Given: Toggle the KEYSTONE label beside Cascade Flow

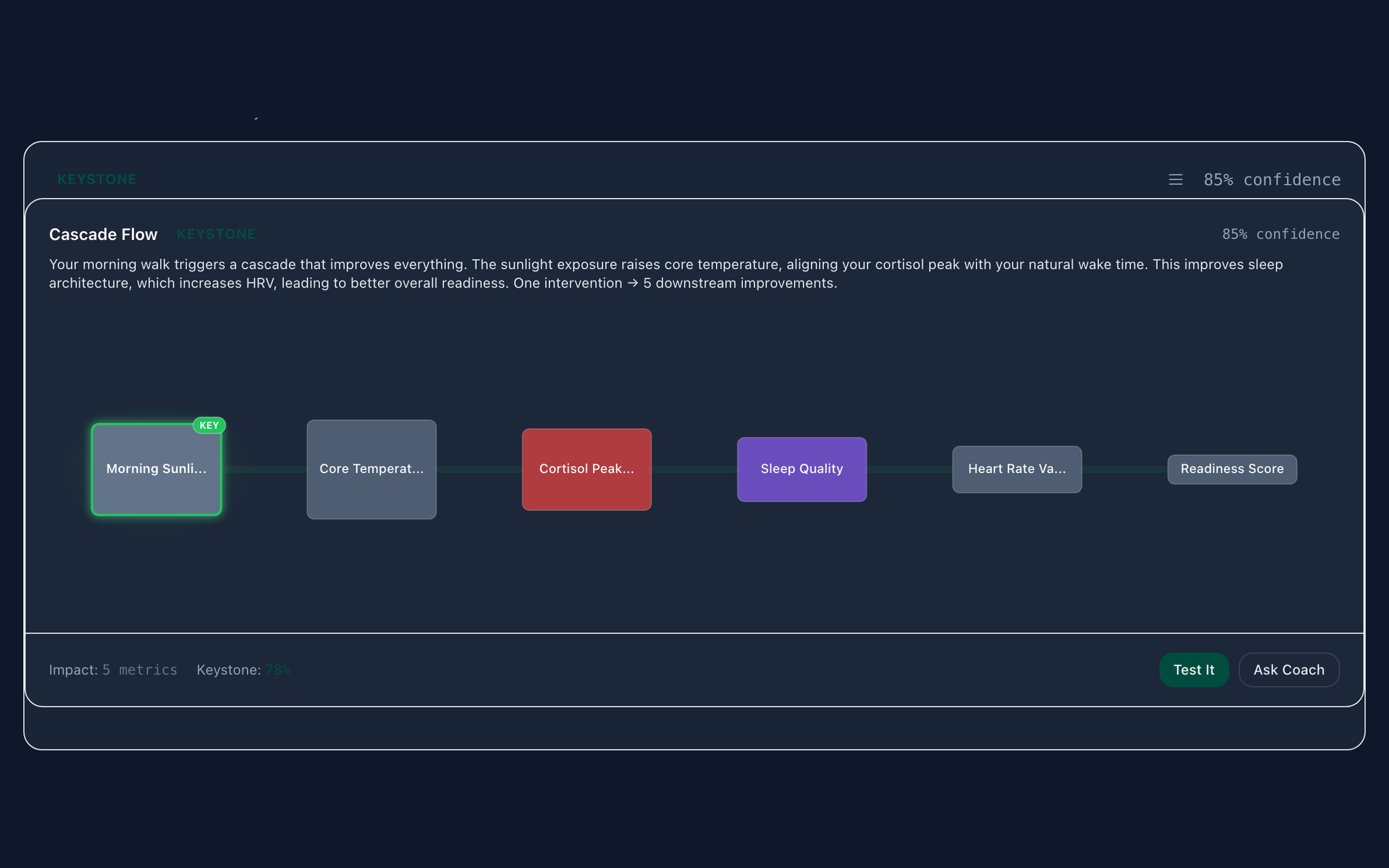Looking at the screenshot, I should pos(216,234).
